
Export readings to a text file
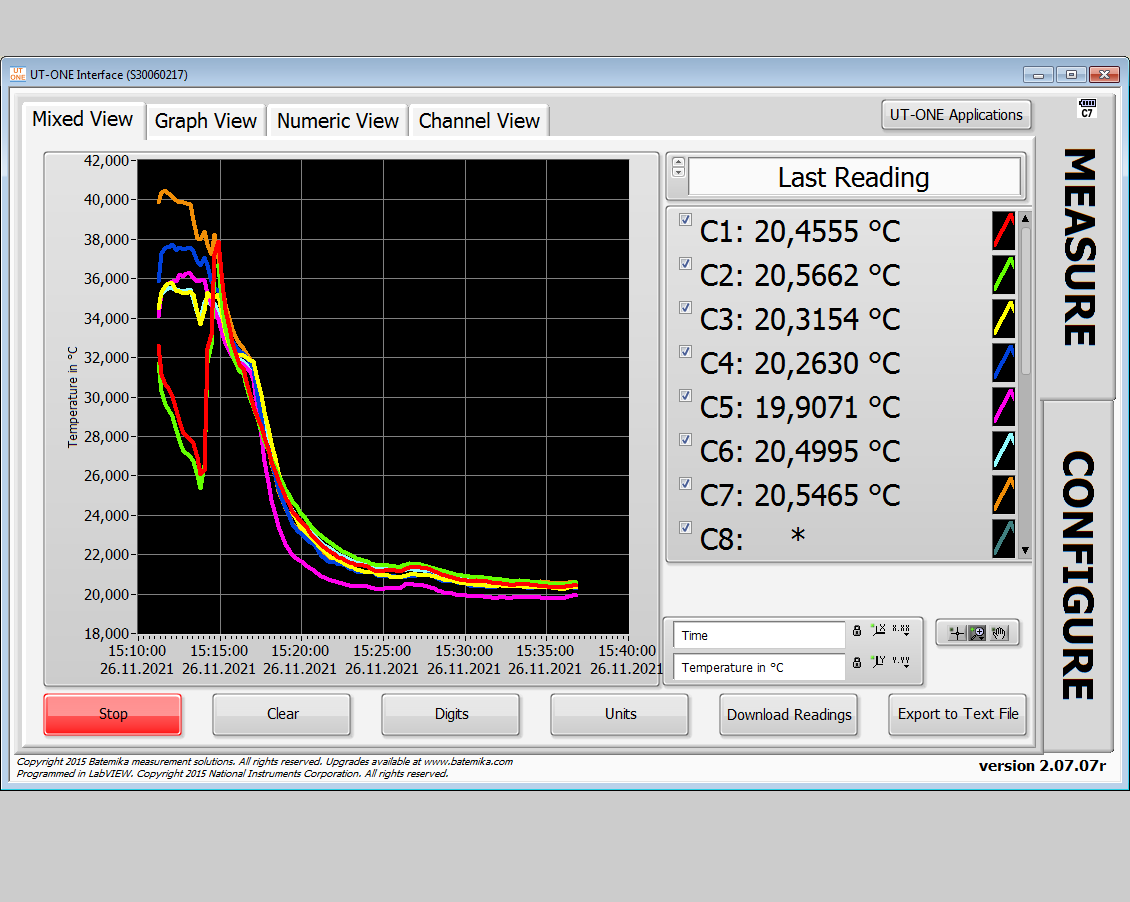(957, 714)
